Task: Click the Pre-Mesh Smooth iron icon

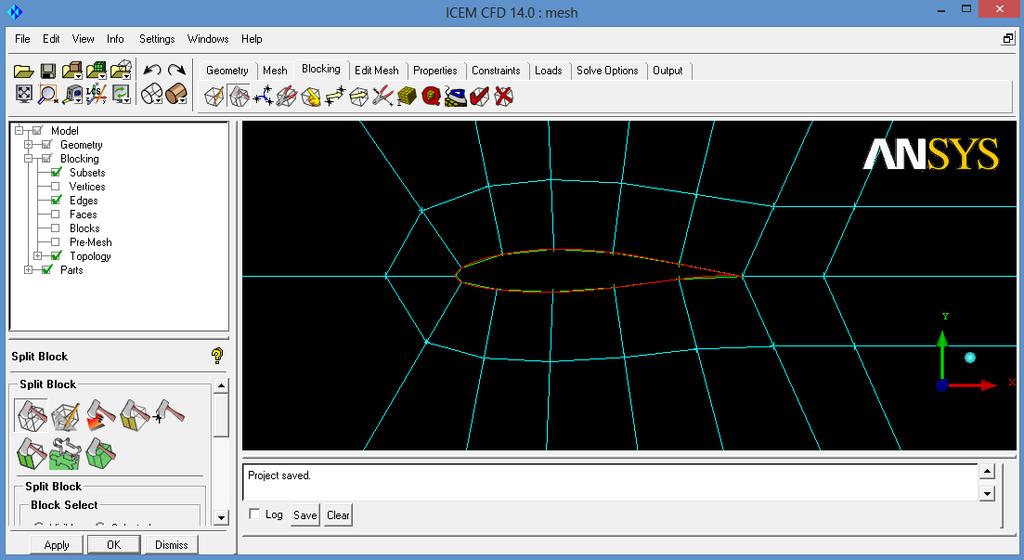Action: pos(455,97)
